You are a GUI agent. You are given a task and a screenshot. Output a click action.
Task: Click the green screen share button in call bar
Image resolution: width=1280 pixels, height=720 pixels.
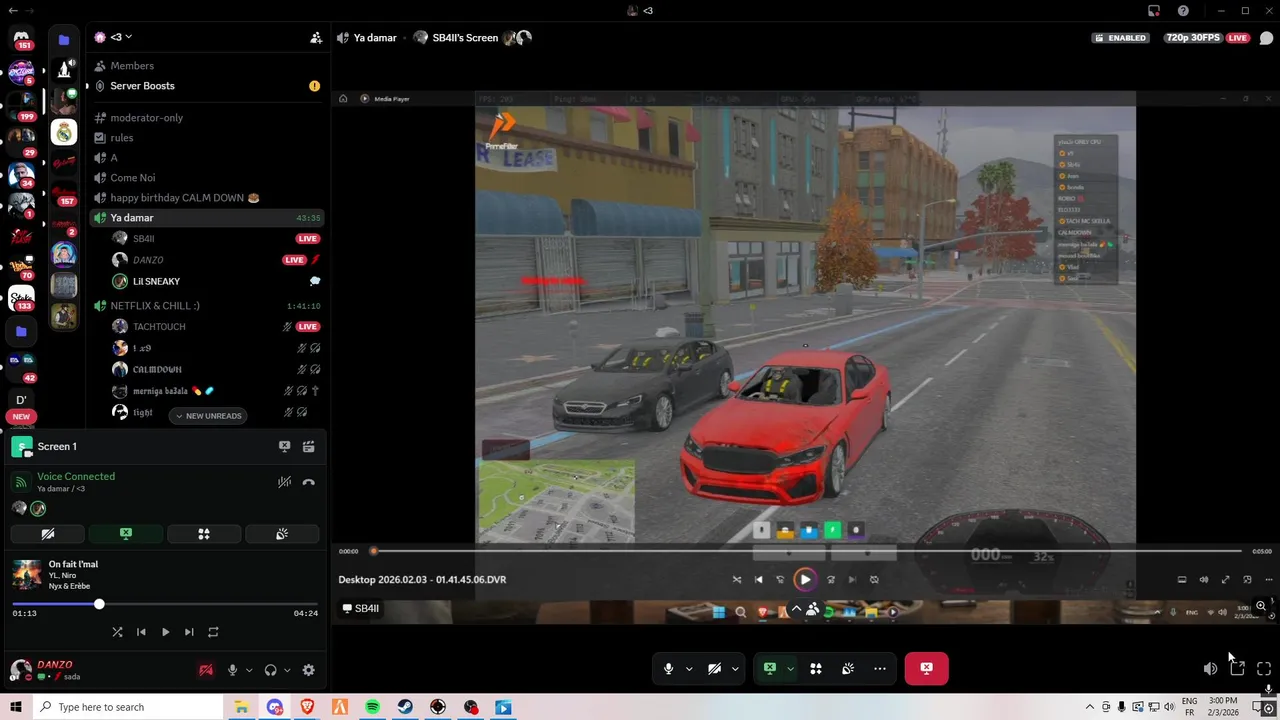770,669
